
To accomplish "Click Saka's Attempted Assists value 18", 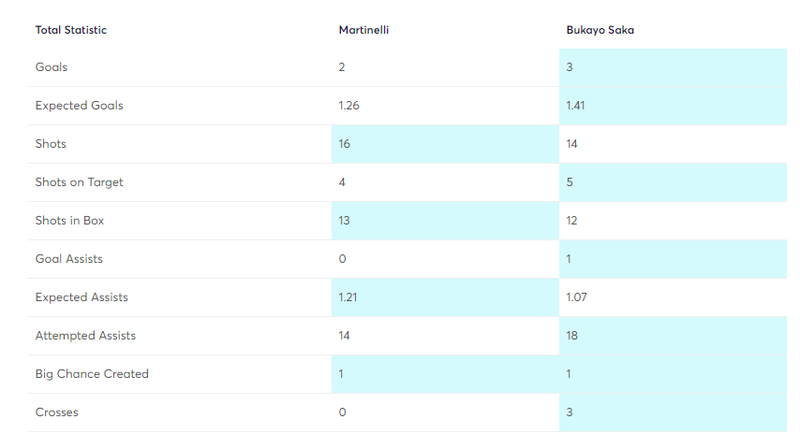I will [572, 336].
